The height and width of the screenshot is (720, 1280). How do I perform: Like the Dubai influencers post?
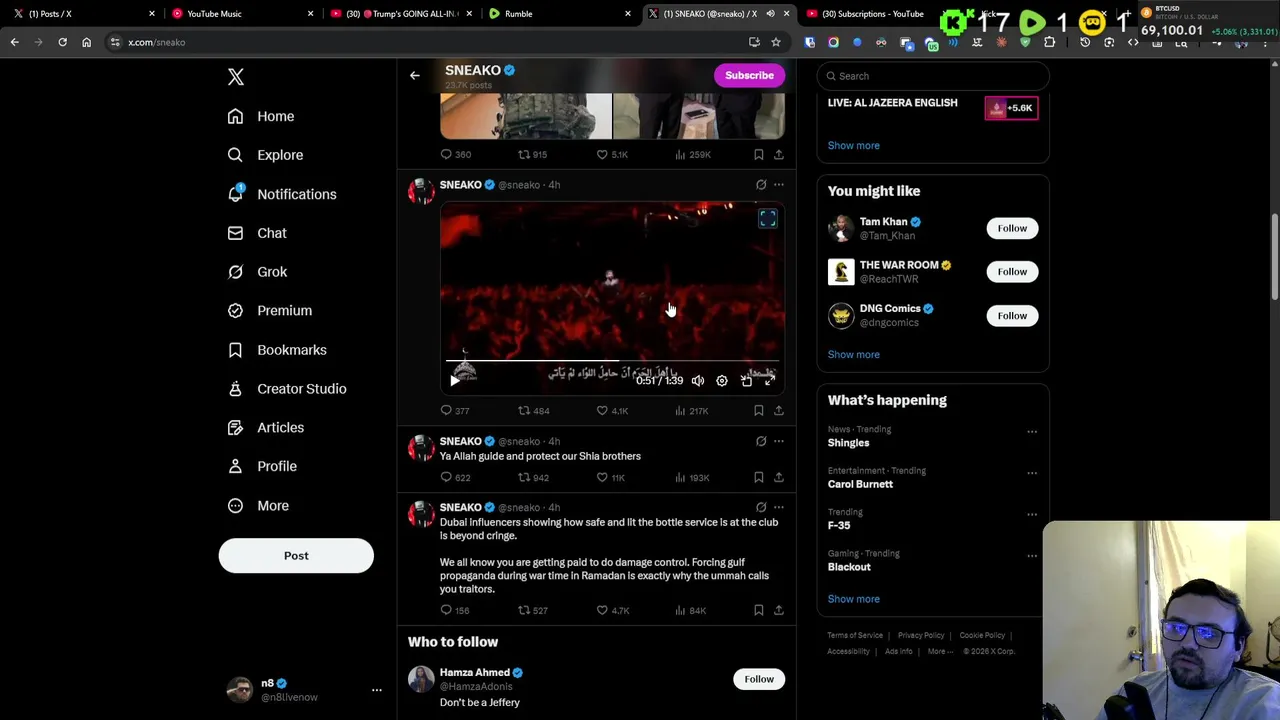point(612,611)
